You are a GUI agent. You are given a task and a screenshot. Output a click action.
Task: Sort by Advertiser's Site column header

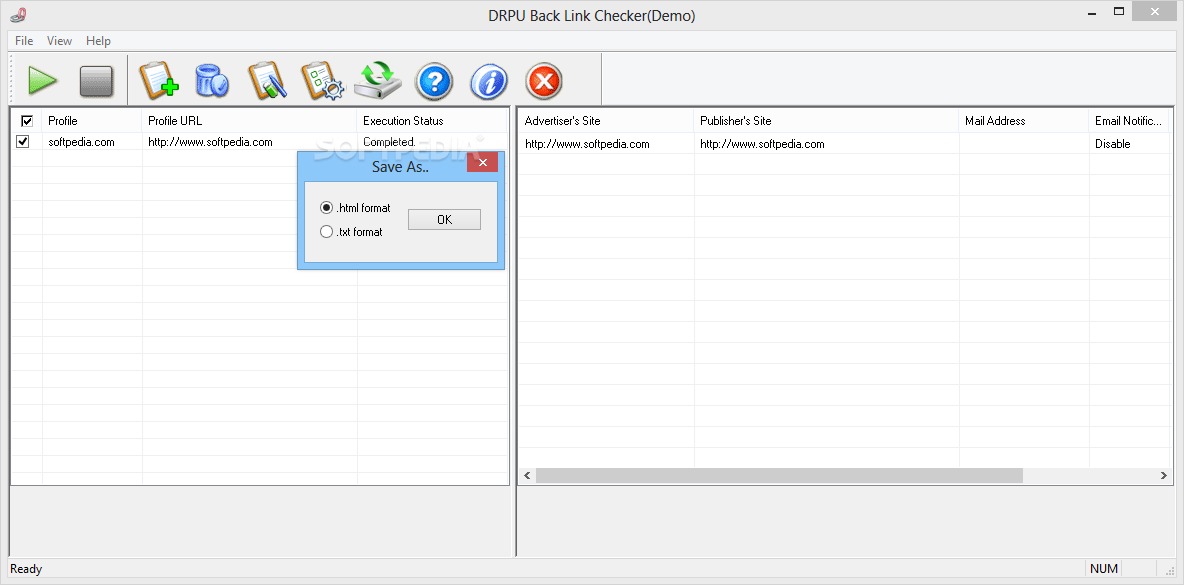tap(606, 121)
